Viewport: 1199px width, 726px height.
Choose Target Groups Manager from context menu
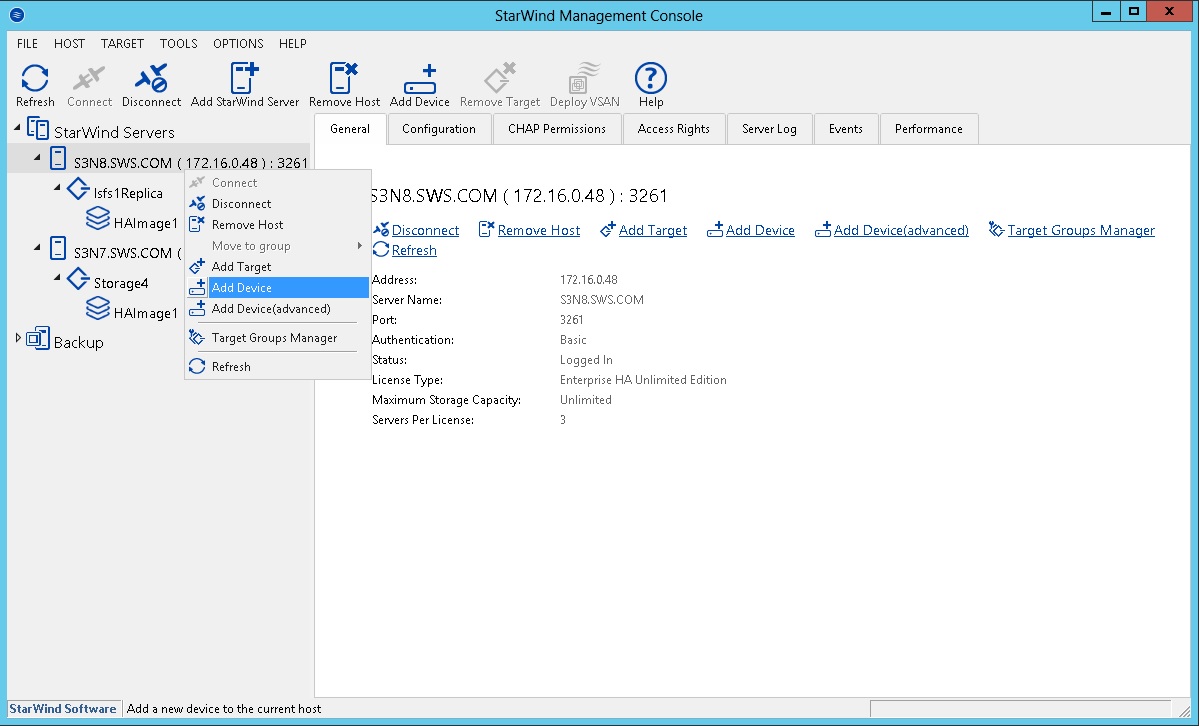click(278, 337)
